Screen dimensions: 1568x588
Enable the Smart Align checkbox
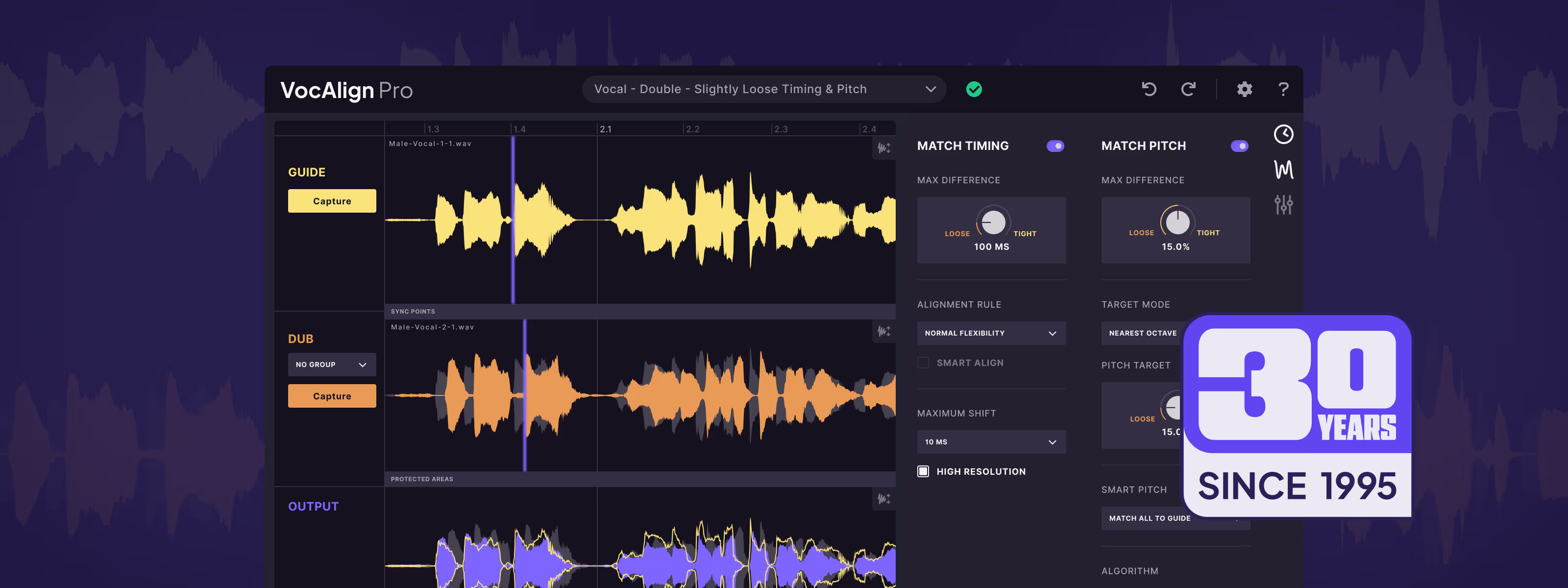click(x=923, y=363)
